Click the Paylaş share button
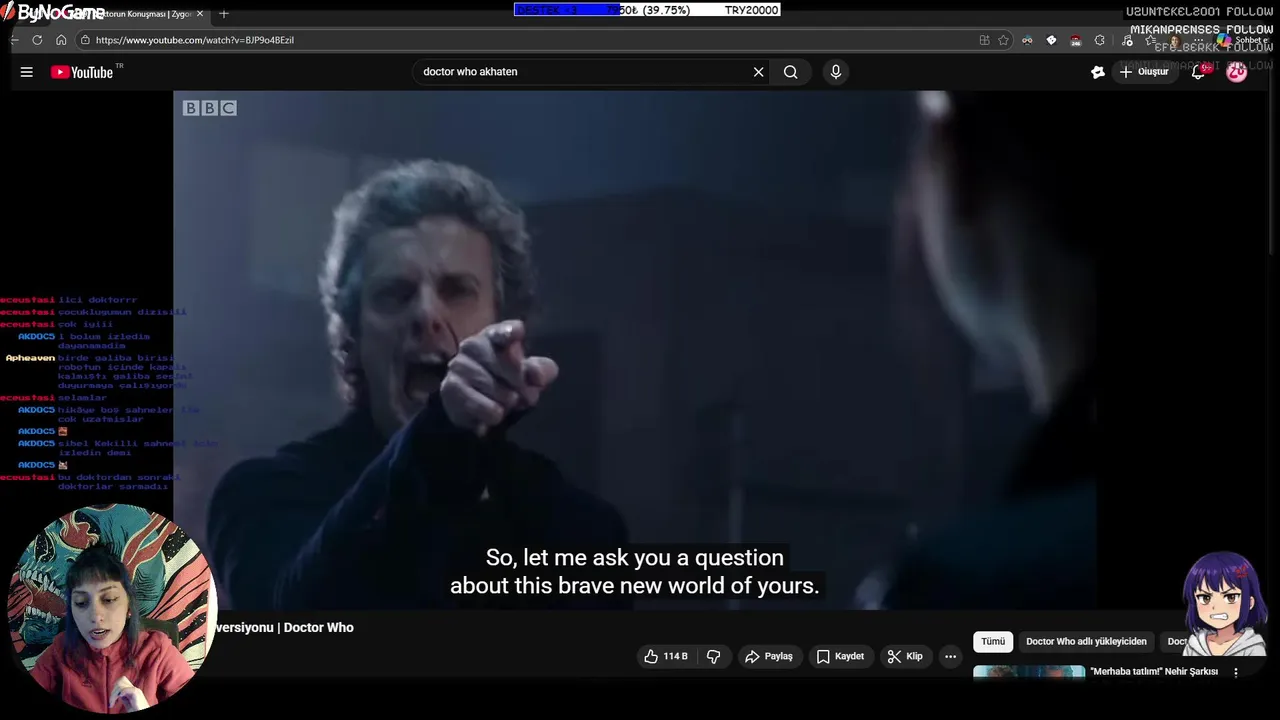Viewport: 1280px width, 720px height. click(768, 656)
